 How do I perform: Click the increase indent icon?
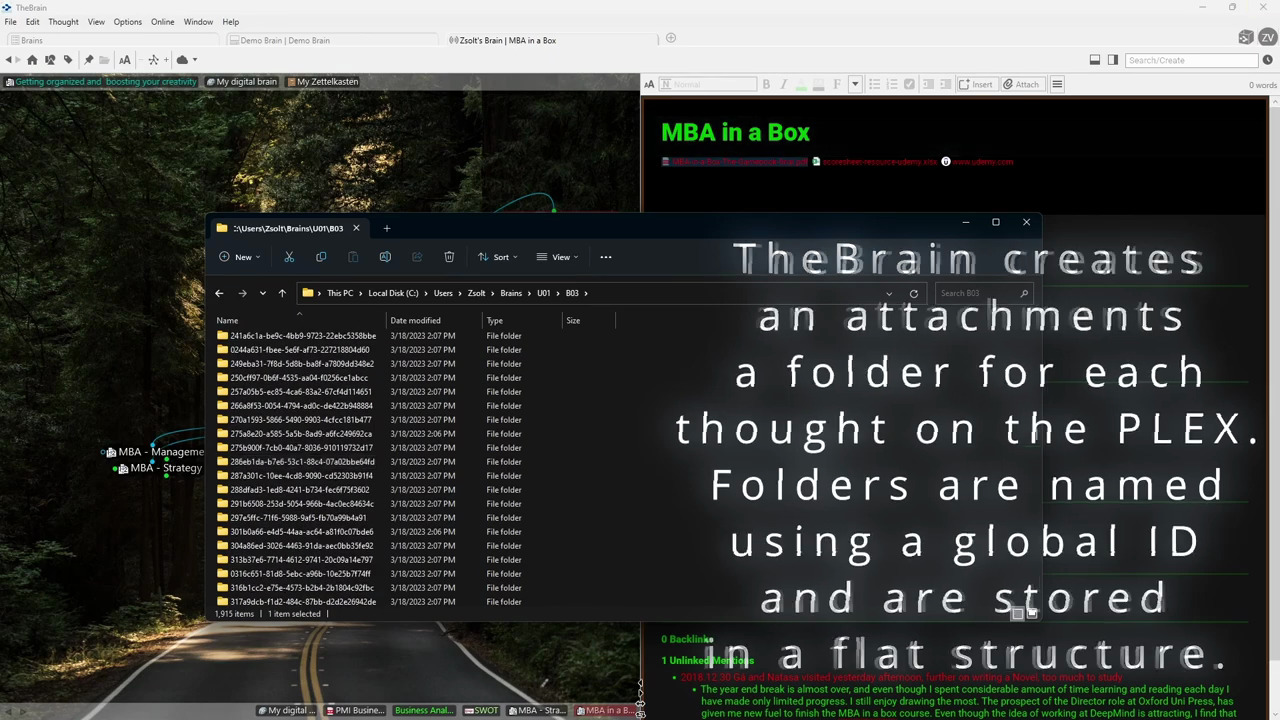(x=946, y=84)
